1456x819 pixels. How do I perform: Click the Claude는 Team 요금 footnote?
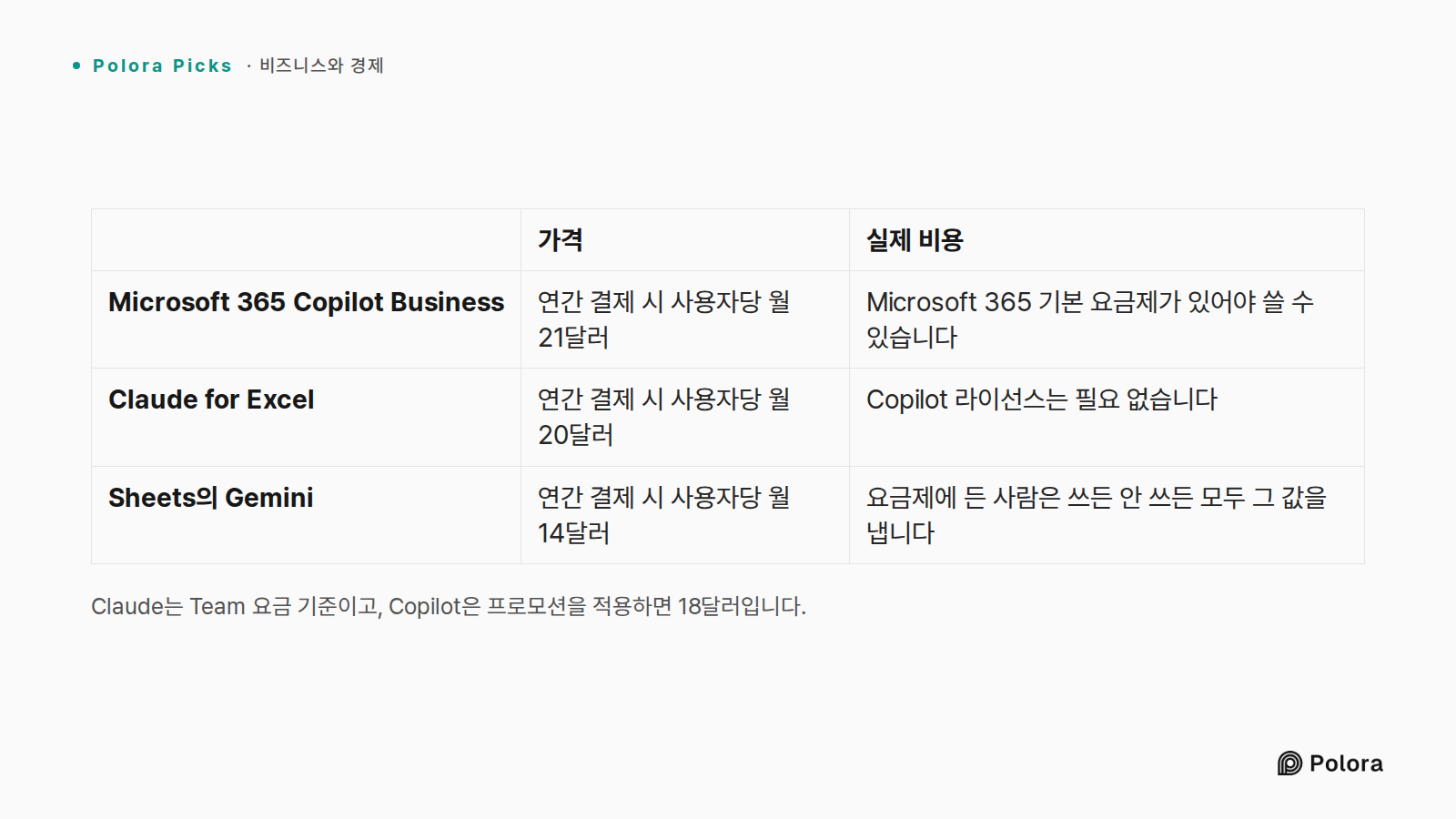click(x=449, y=606)
